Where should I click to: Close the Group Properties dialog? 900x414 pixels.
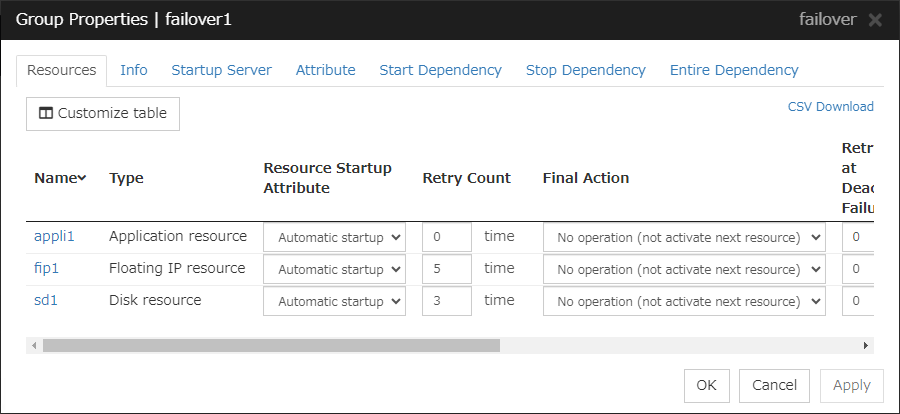(875, 20)
